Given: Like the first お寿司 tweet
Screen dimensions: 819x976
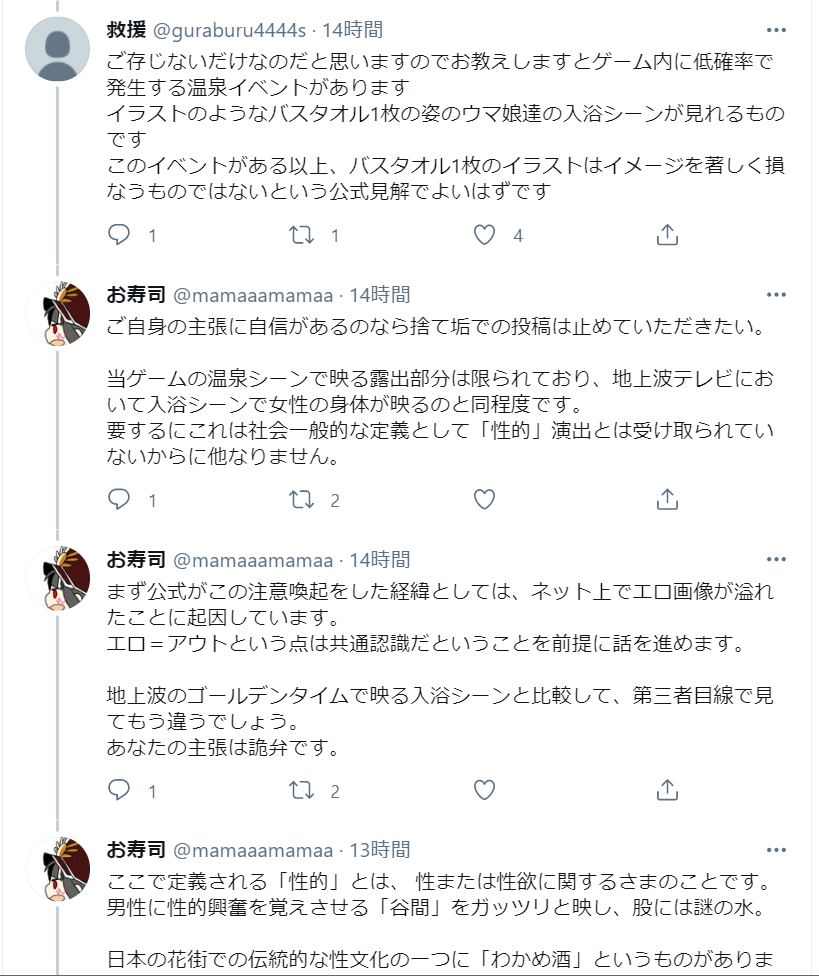Looking at the screenshot, I should point(485,499).
